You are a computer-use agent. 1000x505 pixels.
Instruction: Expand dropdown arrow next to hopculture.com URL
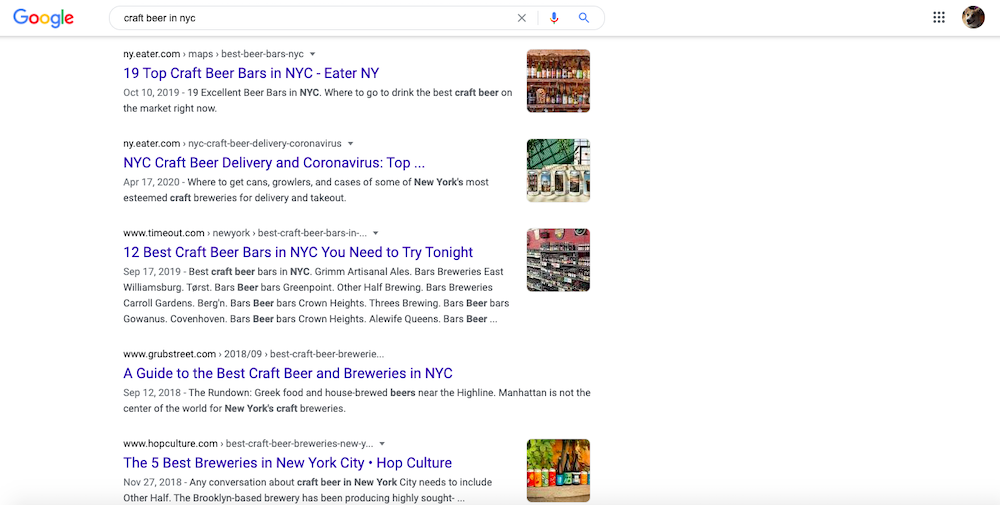pyautogui.click(x=382, y=443)
